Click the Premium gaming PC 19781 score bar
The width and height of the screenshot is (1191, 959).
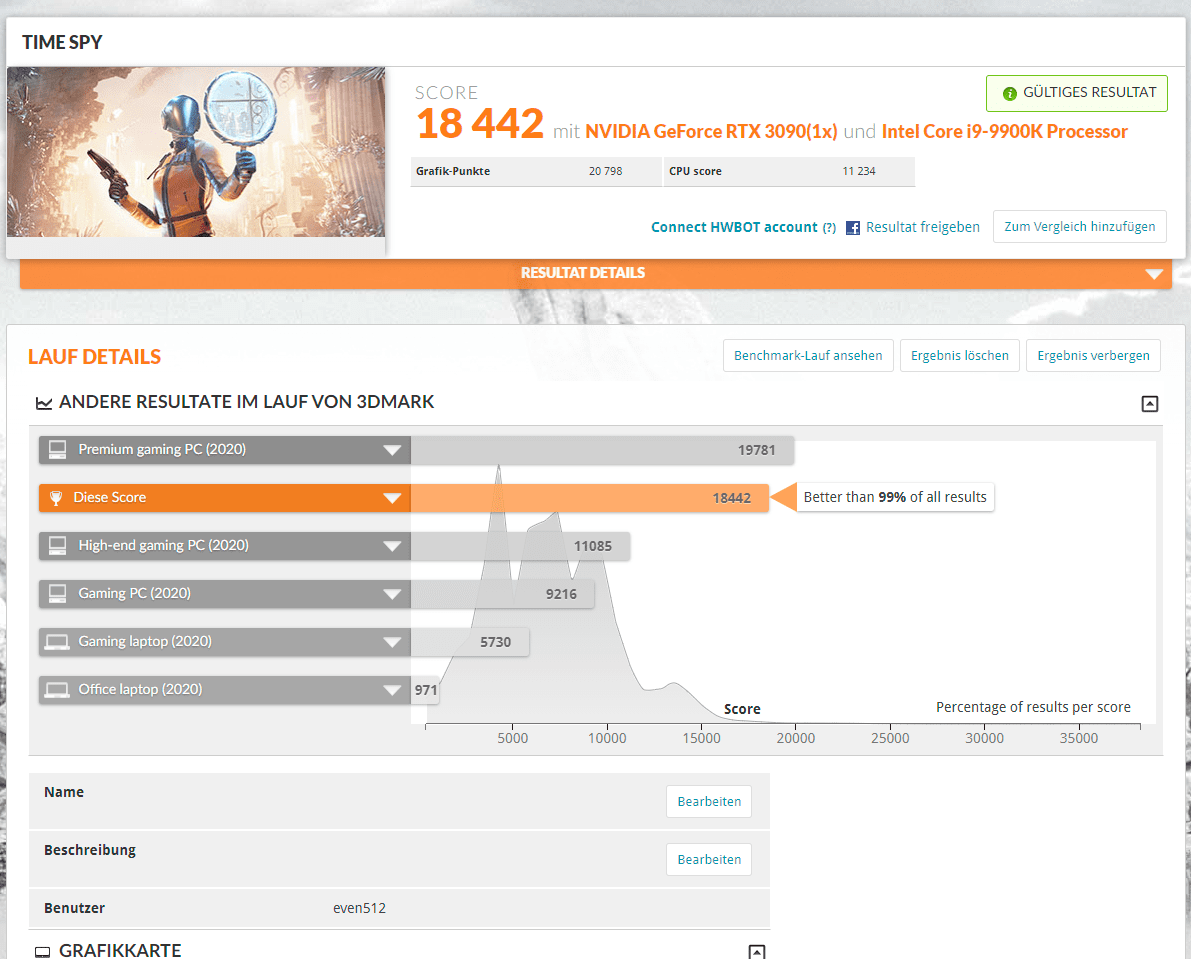(x=602, y=450)
